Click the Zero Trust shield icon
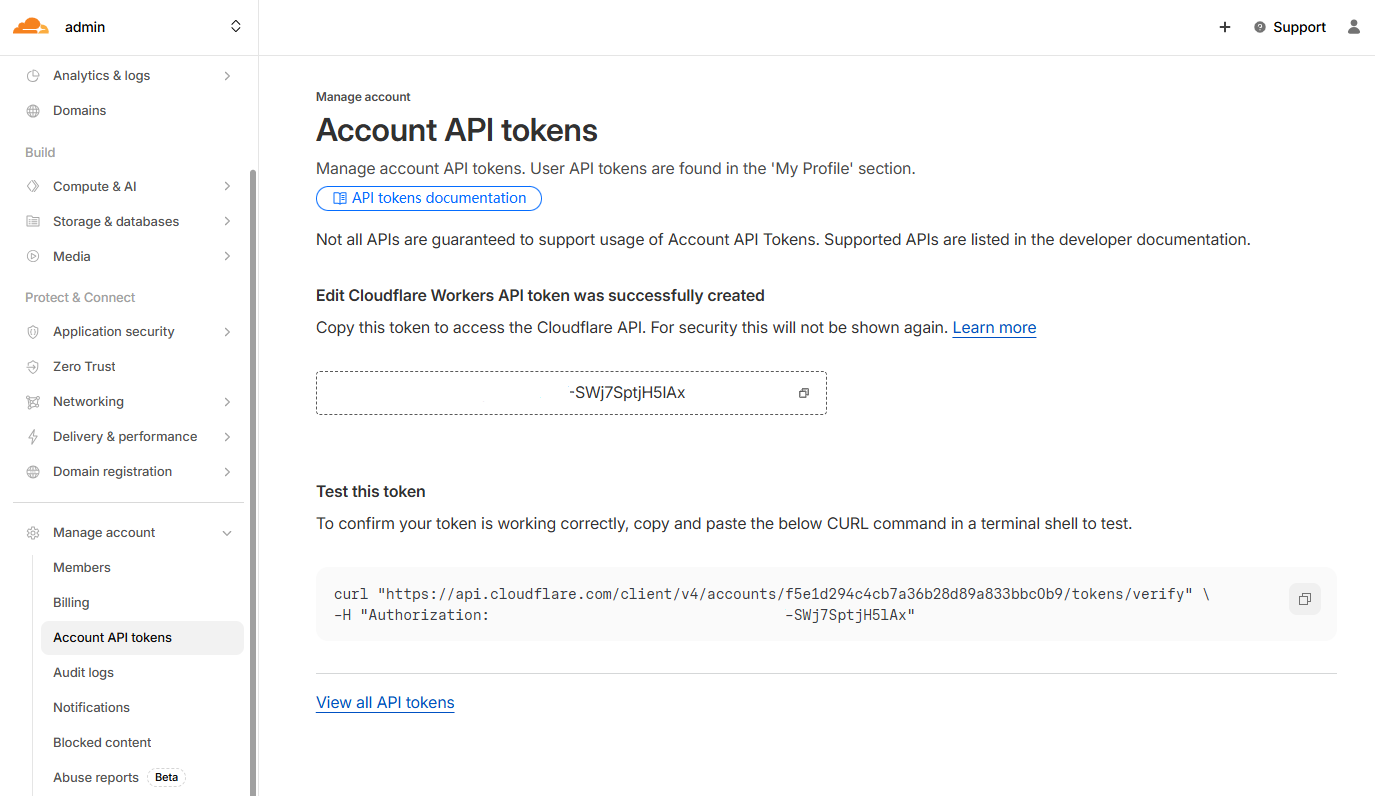Viewport: 1375px width, 796px height. coord(33,367)
